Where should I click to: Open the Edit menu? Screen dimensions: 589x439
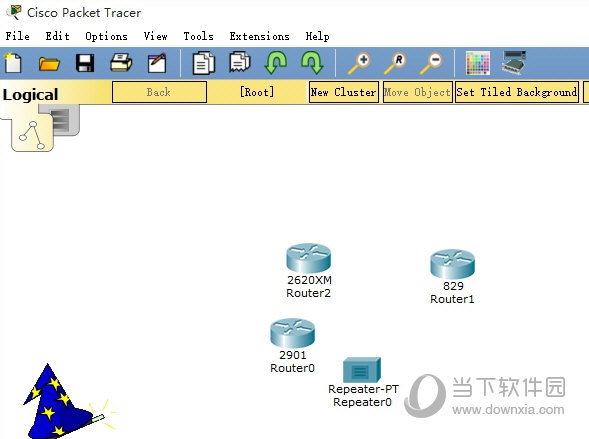click(57, 36)
